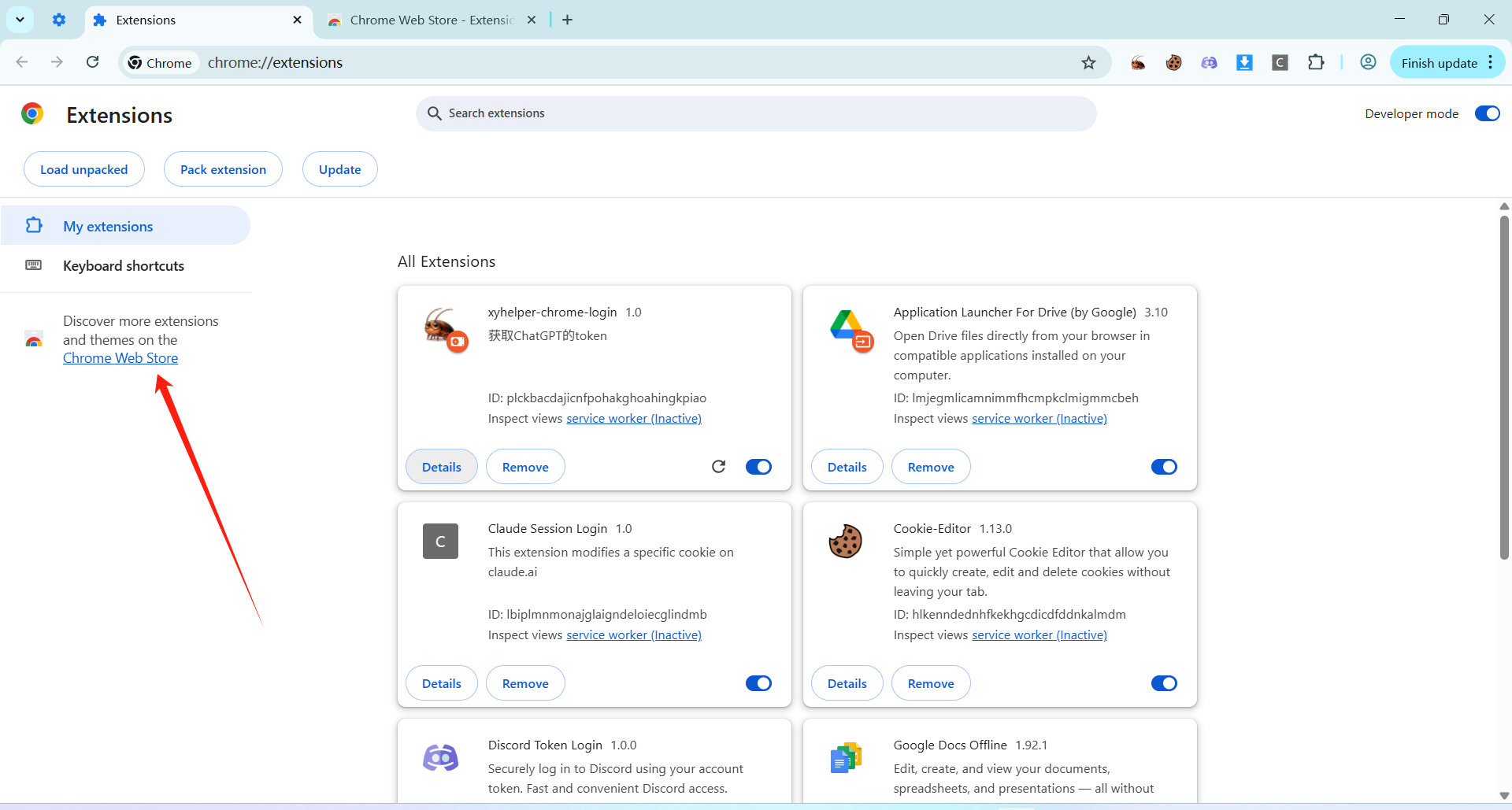This screenshot has width=1512, height=810.
Task: Click the Search extensions field
Action: pos(756,113)
